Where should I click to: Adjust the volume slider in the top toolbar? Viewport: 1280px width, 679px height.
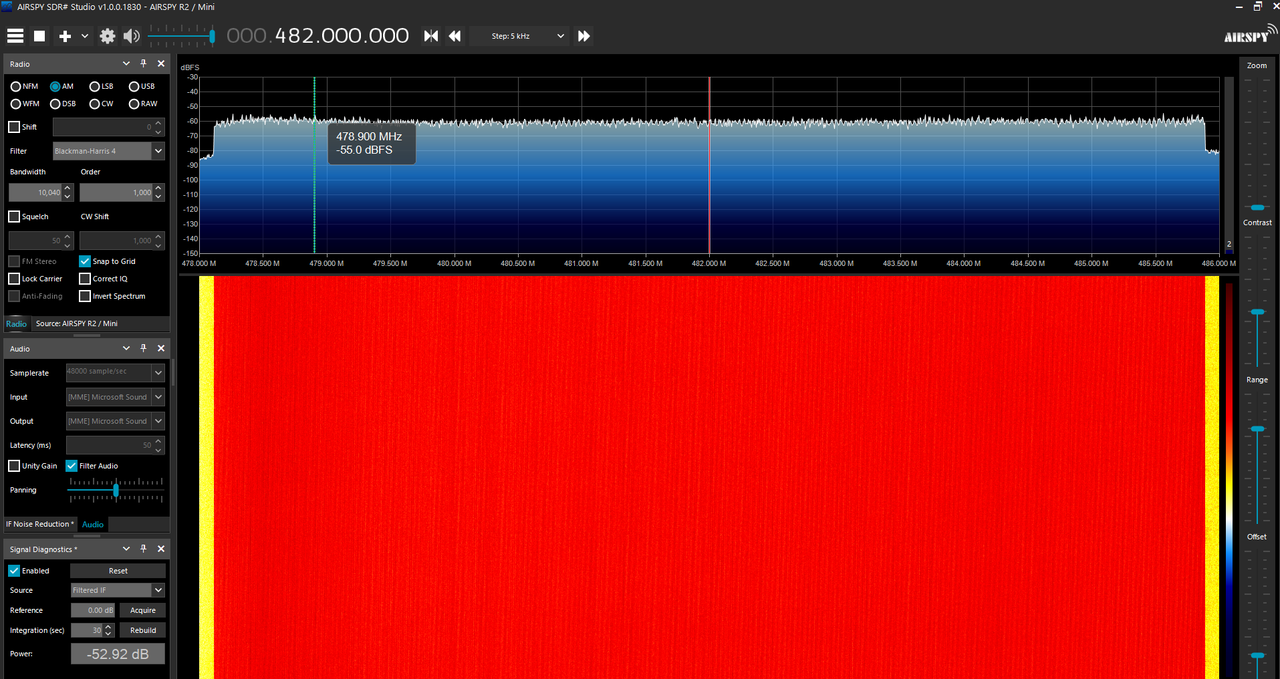(181, 36)
